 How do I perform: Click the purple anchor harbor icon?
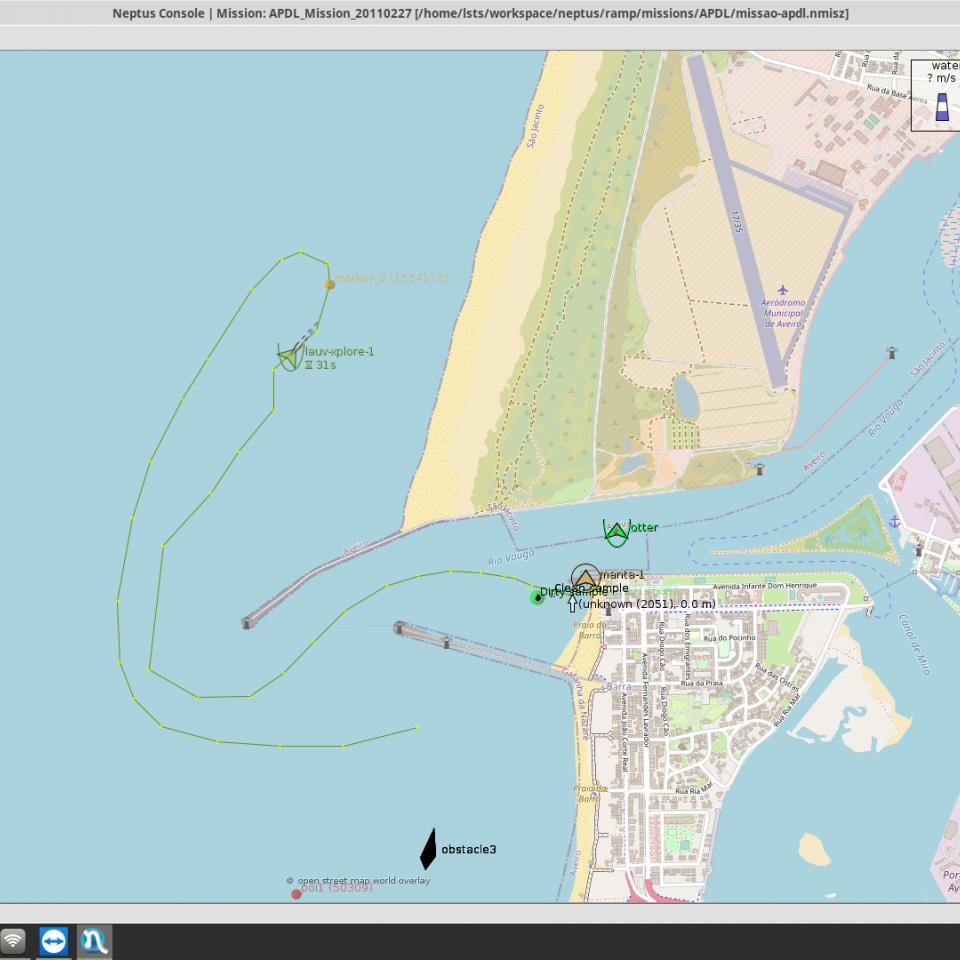tap(895, 521)
